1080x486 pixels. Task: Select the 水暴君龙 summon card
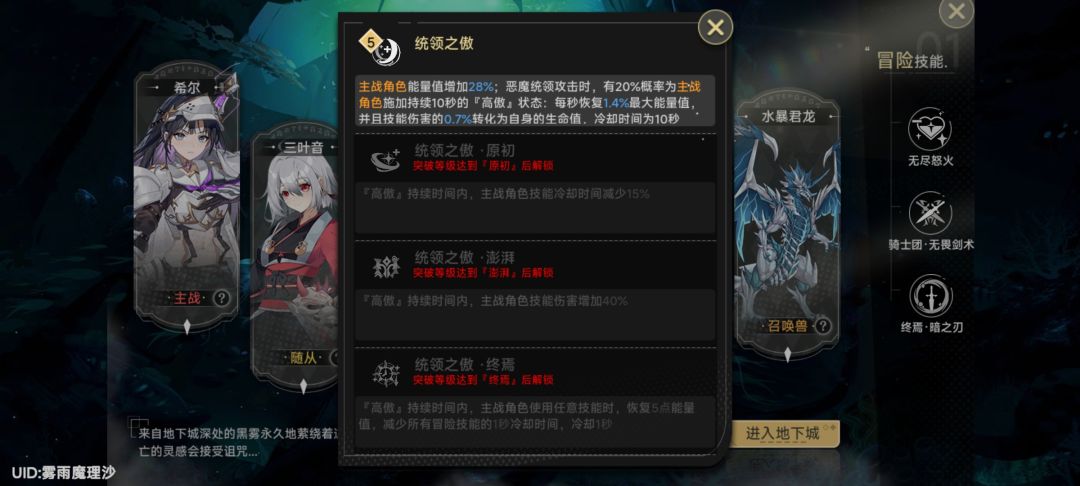click(x=787, y=222)
